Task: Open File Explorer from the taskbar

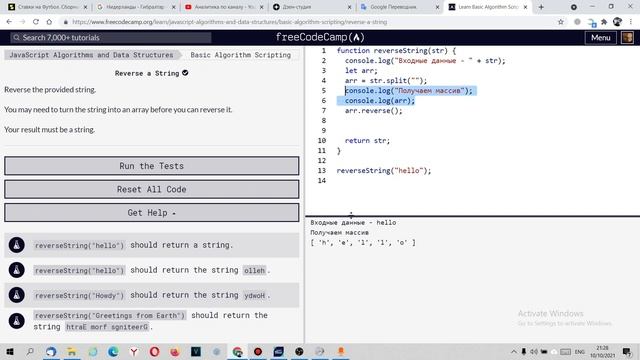Action: [72, 351]
